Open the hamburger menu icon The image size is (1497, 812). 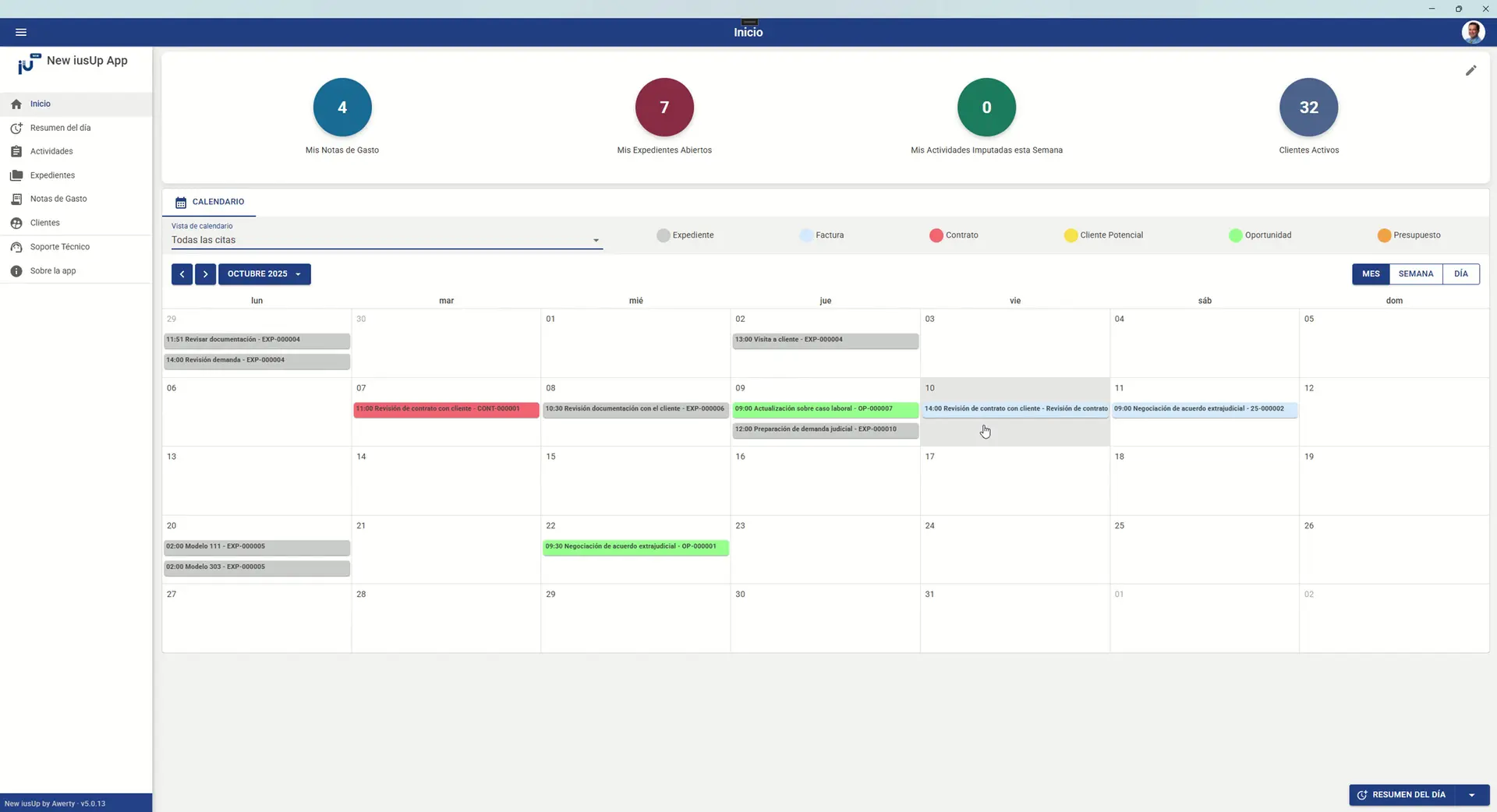pyautogui.click(x=21, y=32)
